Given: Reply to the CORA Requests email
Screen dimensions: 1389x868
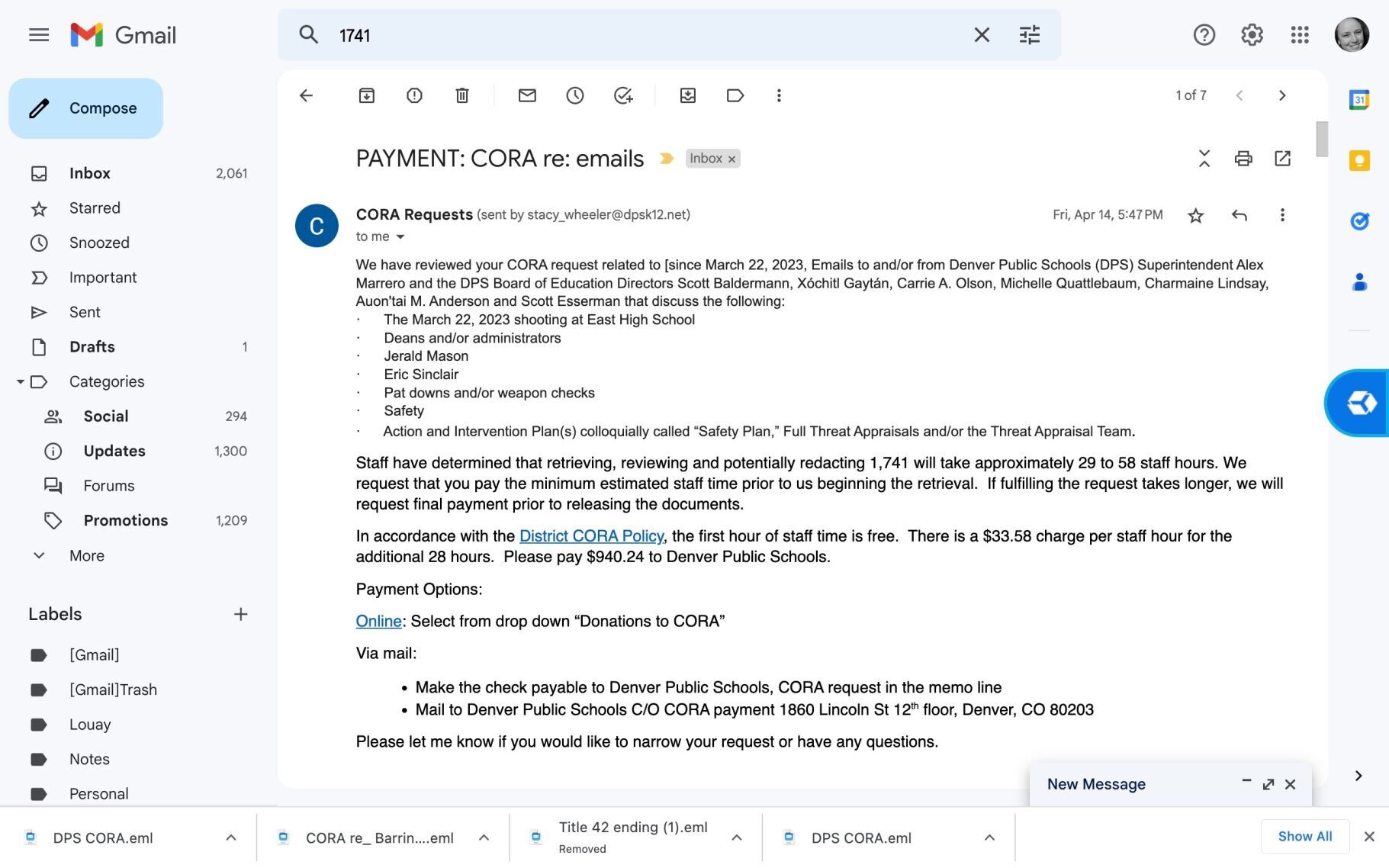Looking at the screenshot, I should 1239,216.
